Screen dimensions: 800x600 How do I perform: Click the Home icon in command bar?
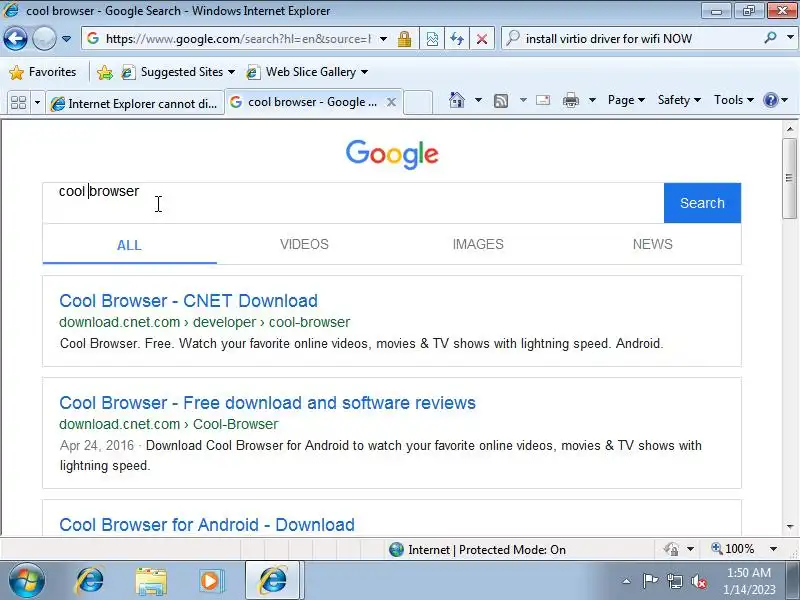(457, 100)
